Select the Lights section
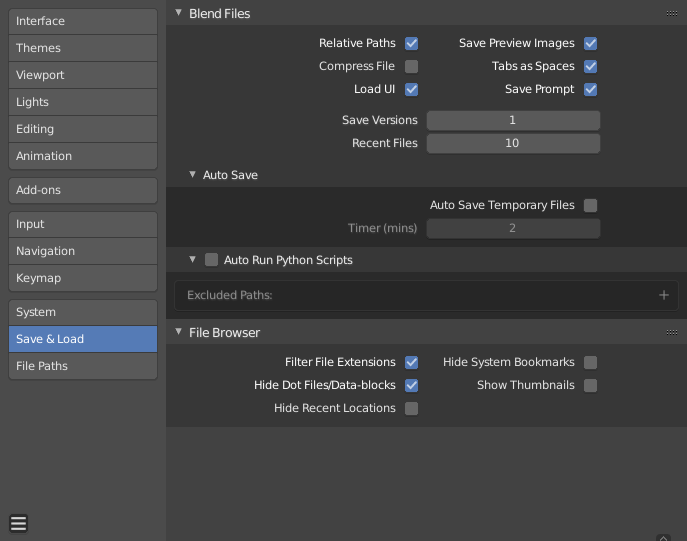This screenshot has width=687, height=541. click(83, 102)
